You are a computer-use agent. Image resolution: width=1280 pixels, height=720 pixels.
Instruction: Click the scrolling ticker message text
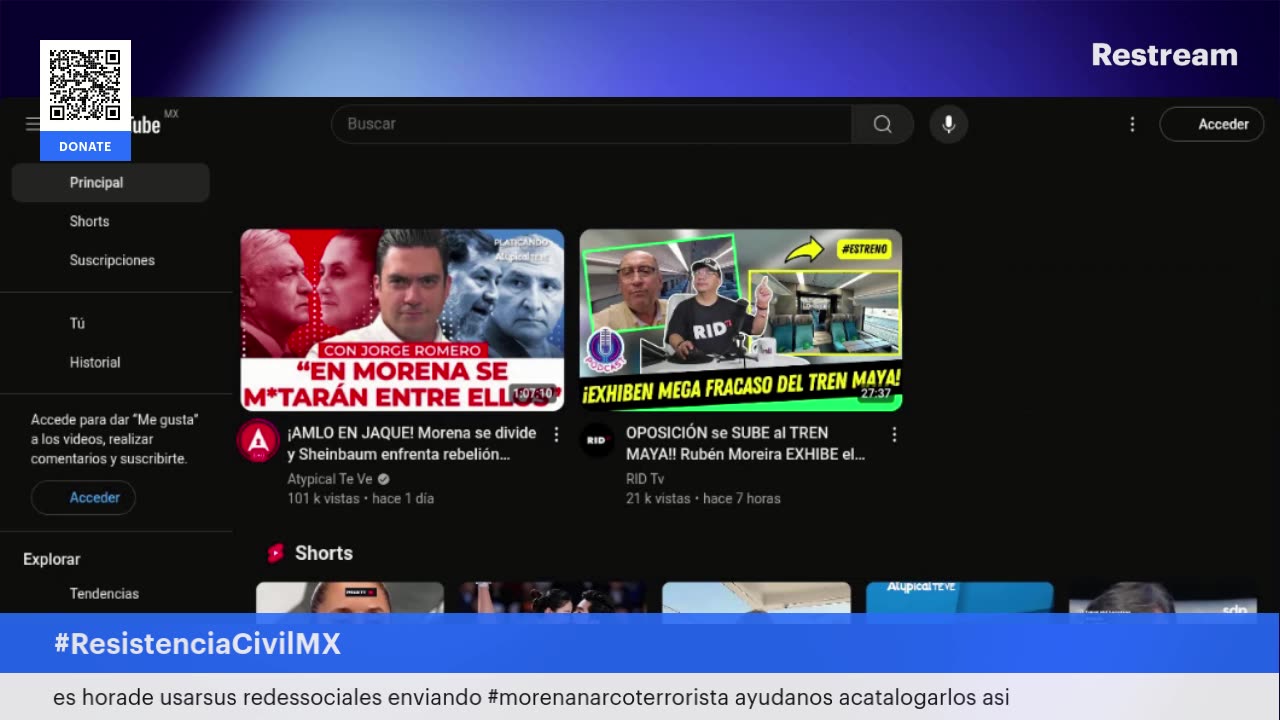pos(531,697)
